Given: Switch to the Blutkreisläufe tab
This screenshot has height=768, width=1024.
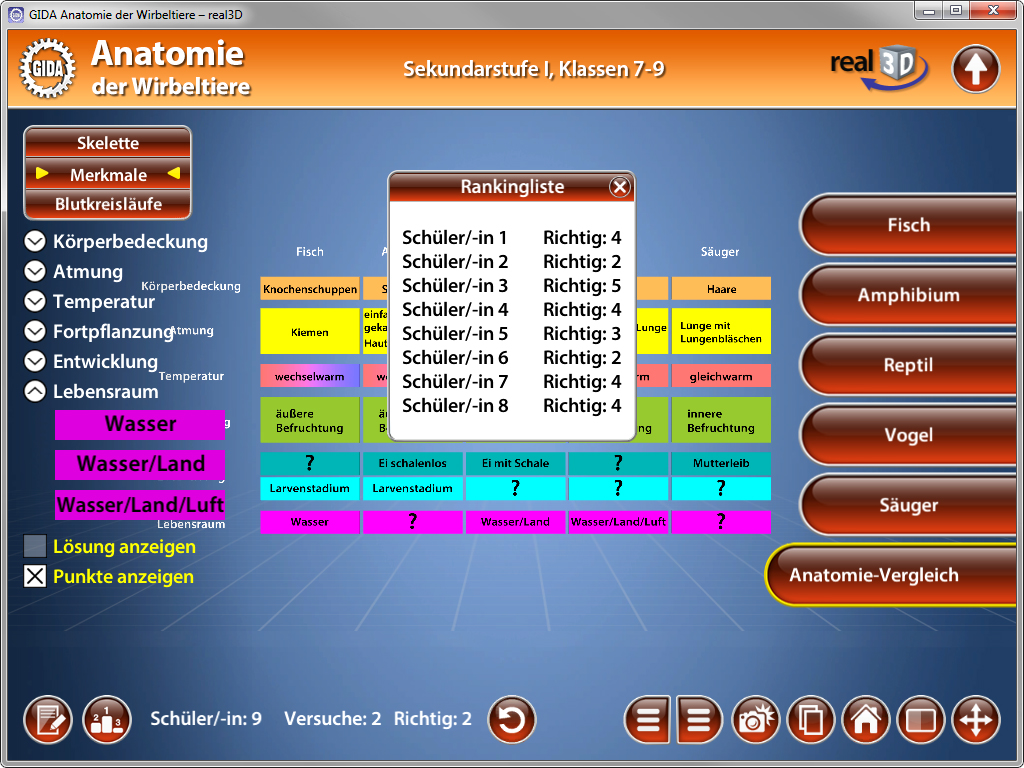Looking at the screenshot, I should tap(108, 204).
